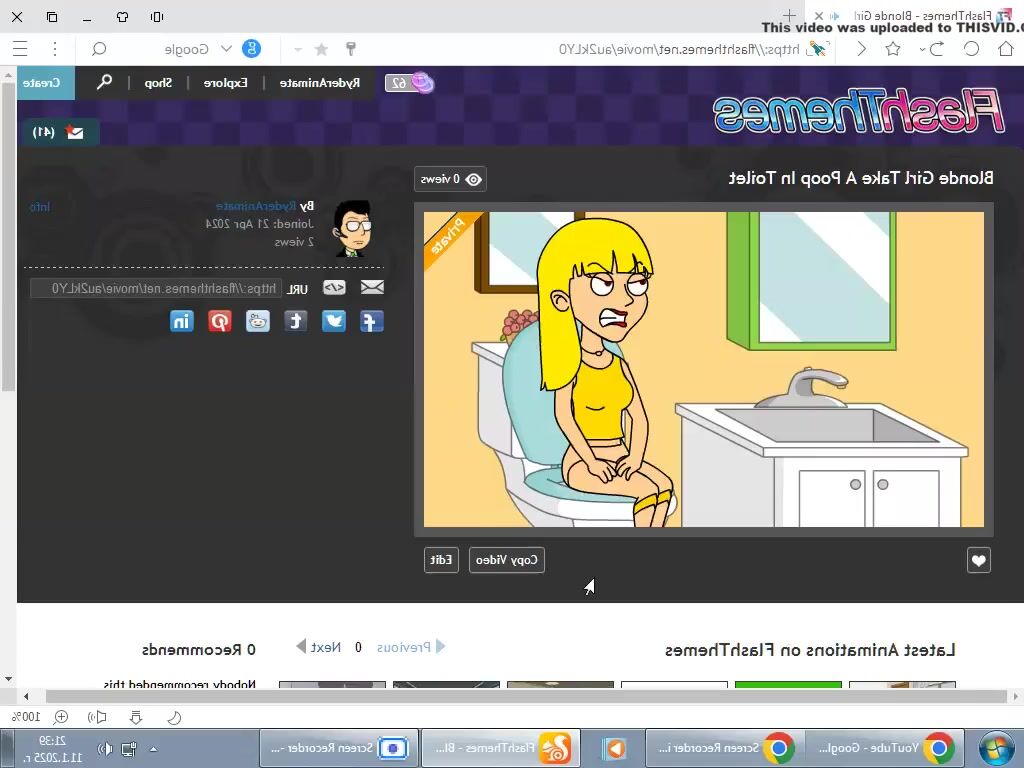Mute the tab using its speaker icon
Screen dimensions: 1024x768
click(x=835, y=16)
